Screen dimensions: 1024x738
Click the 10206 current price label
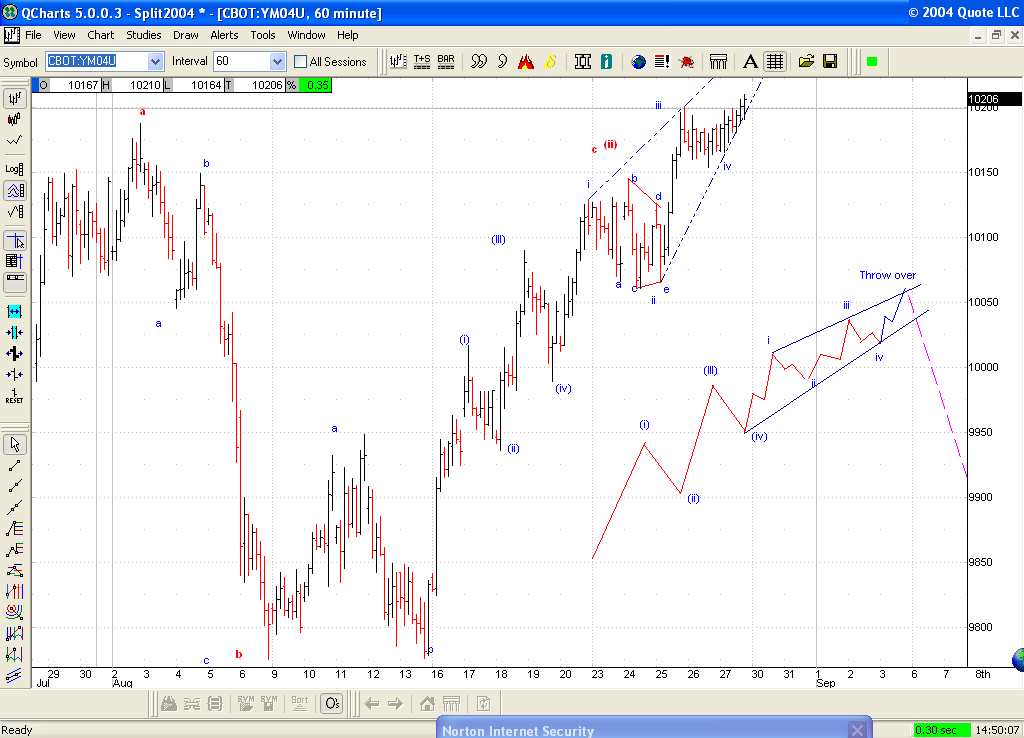[x=995, y=99]
